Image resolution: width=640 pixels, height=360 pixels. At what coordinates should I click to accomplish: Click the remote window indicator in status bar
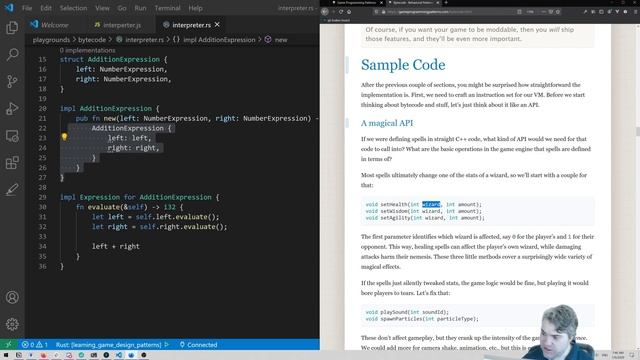[8, 344]
